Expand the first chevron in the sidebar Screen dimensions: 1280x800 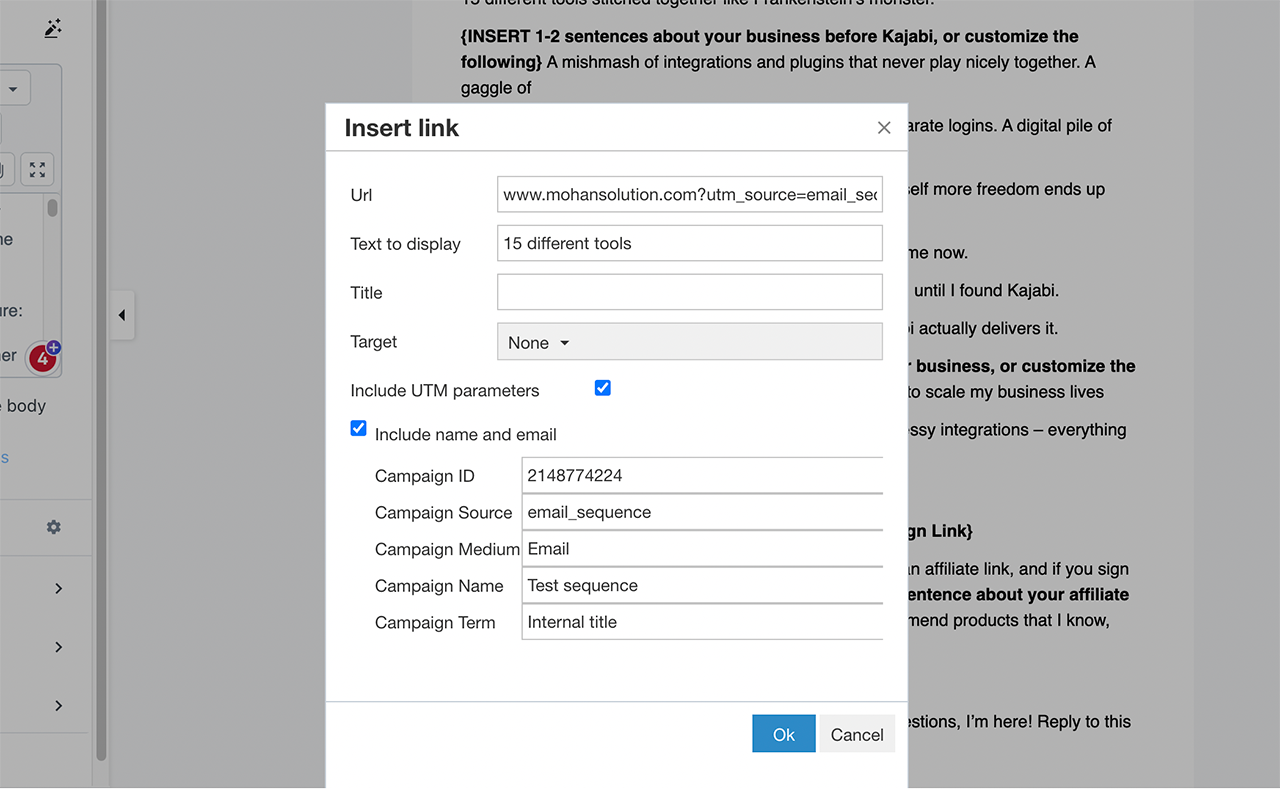(59, 589)
